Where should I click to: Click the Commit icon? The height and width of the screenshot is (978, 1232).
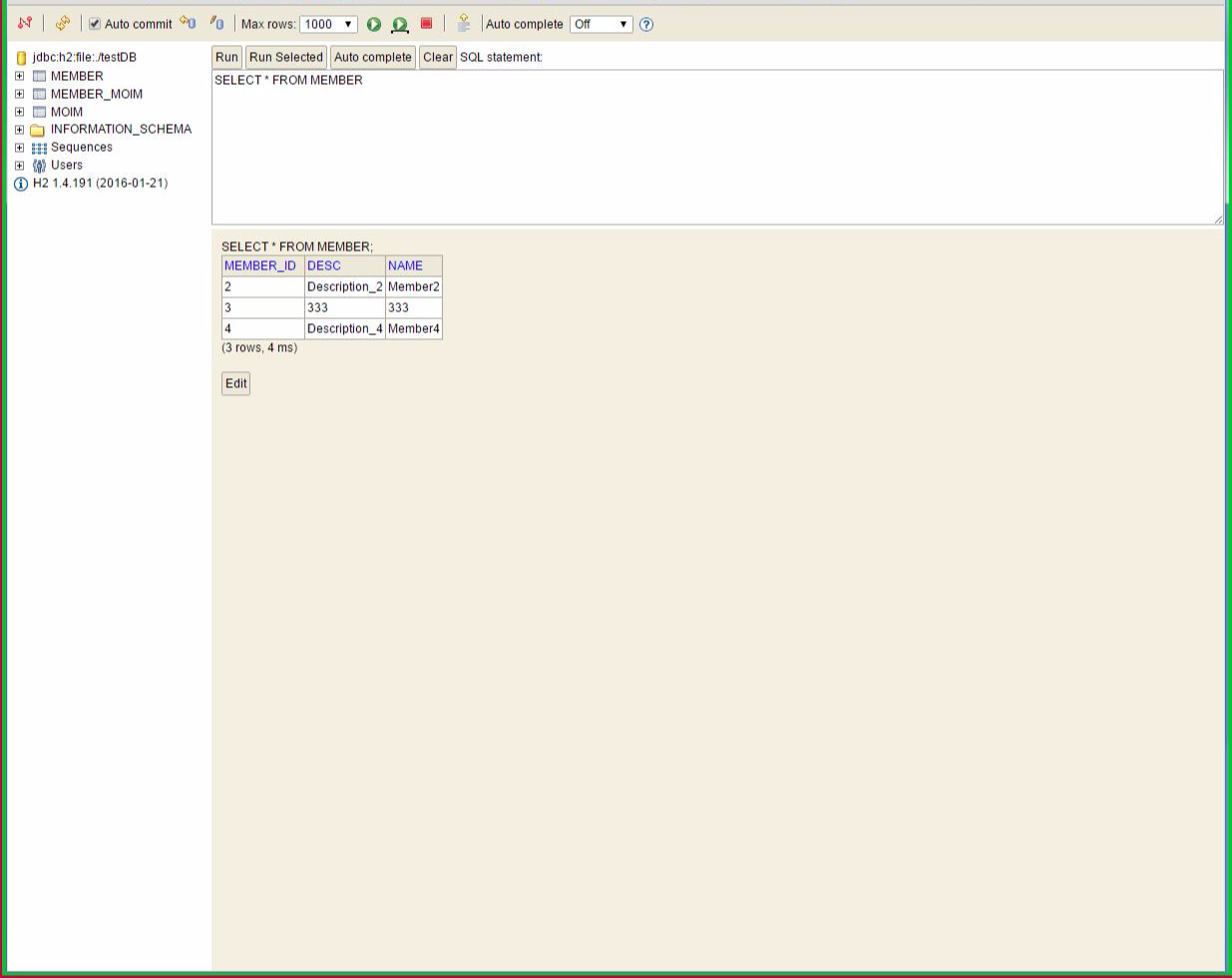[216, 23]
